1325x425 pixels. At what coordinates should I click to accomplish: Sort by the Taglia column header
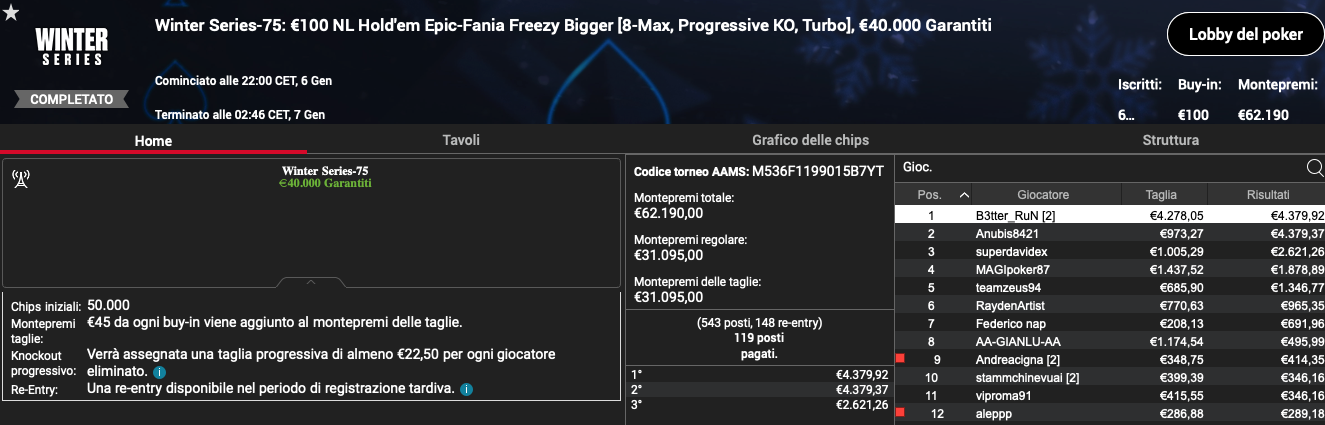point(1161,195)
